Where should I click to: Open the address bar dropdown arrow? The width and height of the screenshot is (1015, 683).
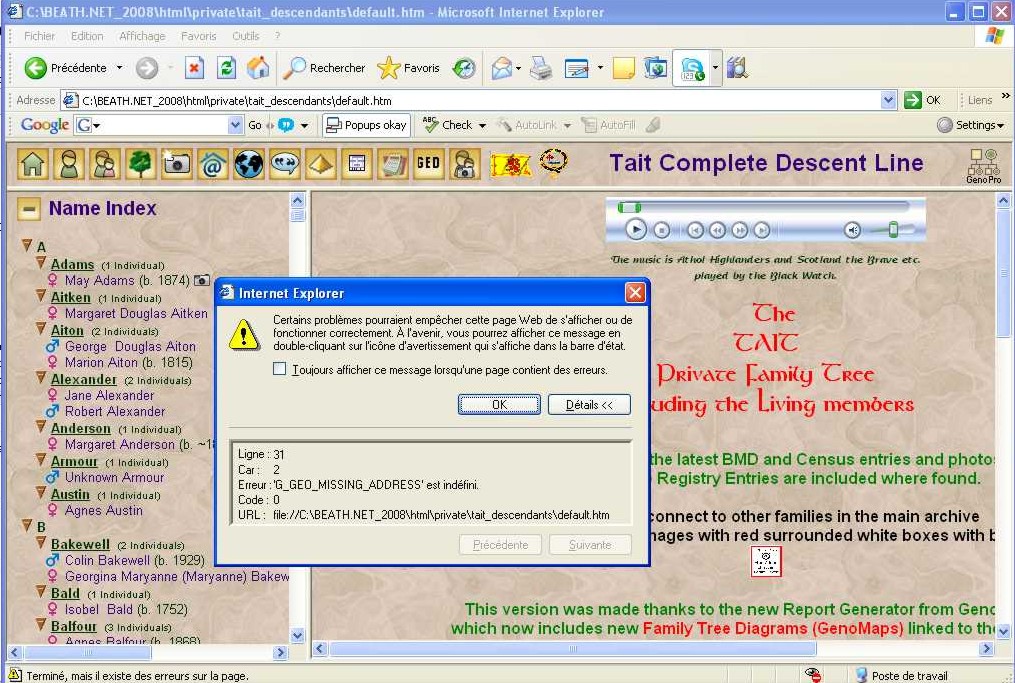pos(888,100)
